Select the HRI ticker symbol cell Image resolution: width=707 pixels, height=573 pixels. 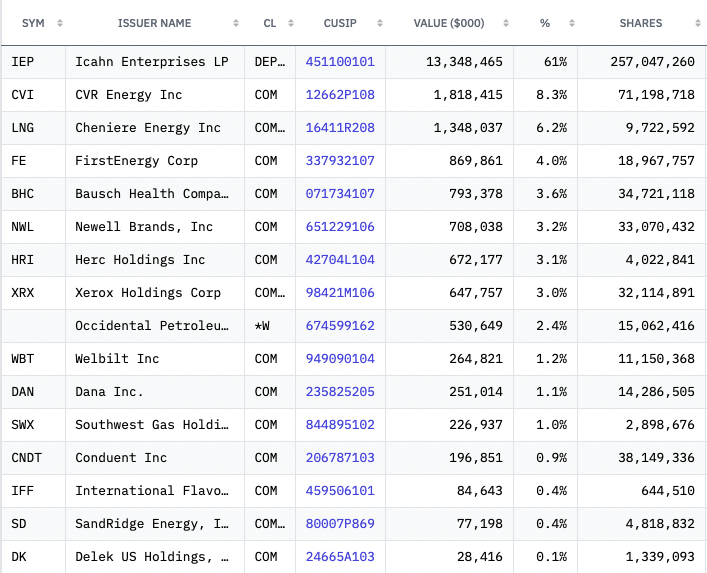tap(23, 260)
